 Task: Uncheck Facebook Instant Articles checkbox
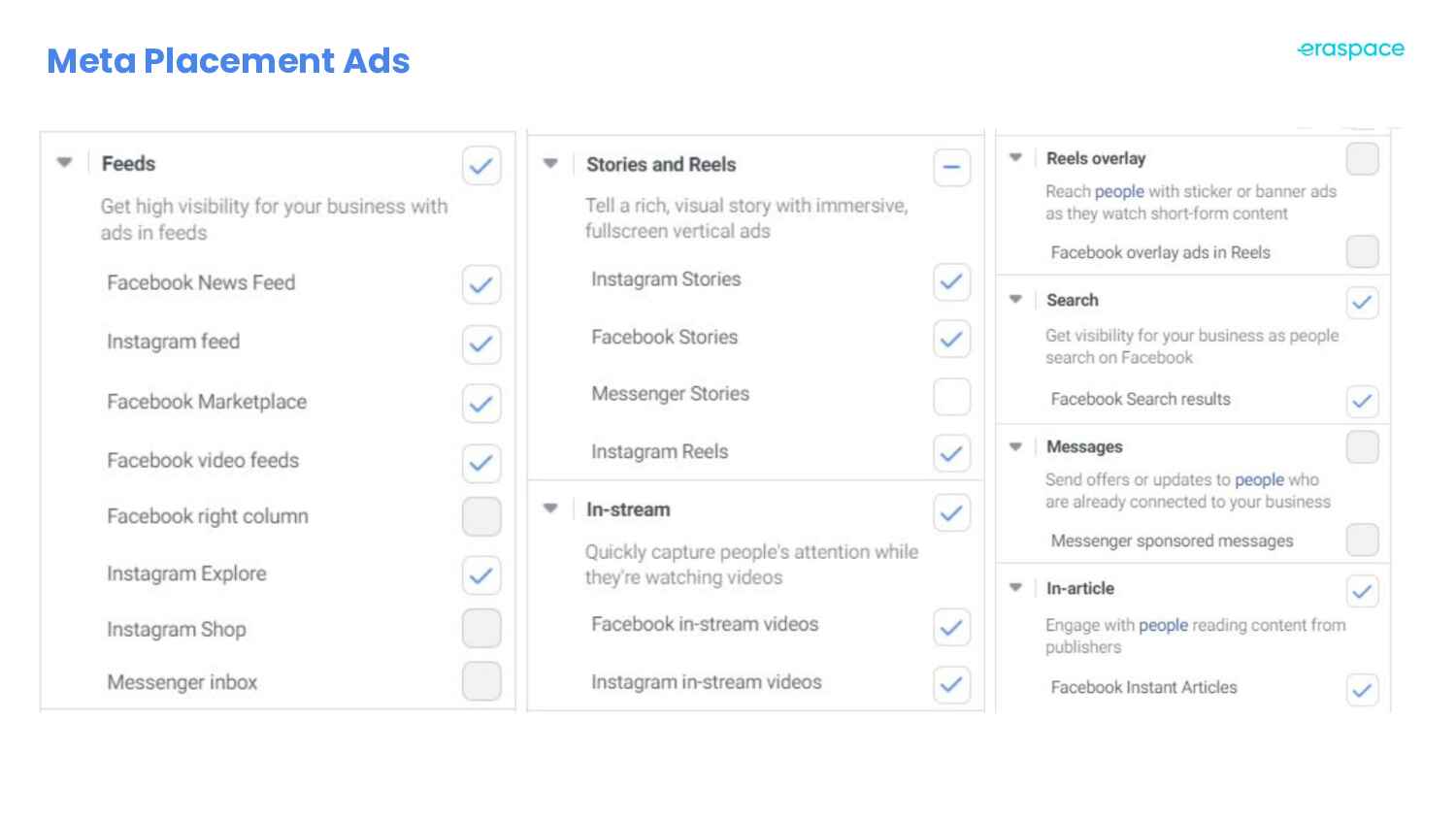pos(1363,690)
